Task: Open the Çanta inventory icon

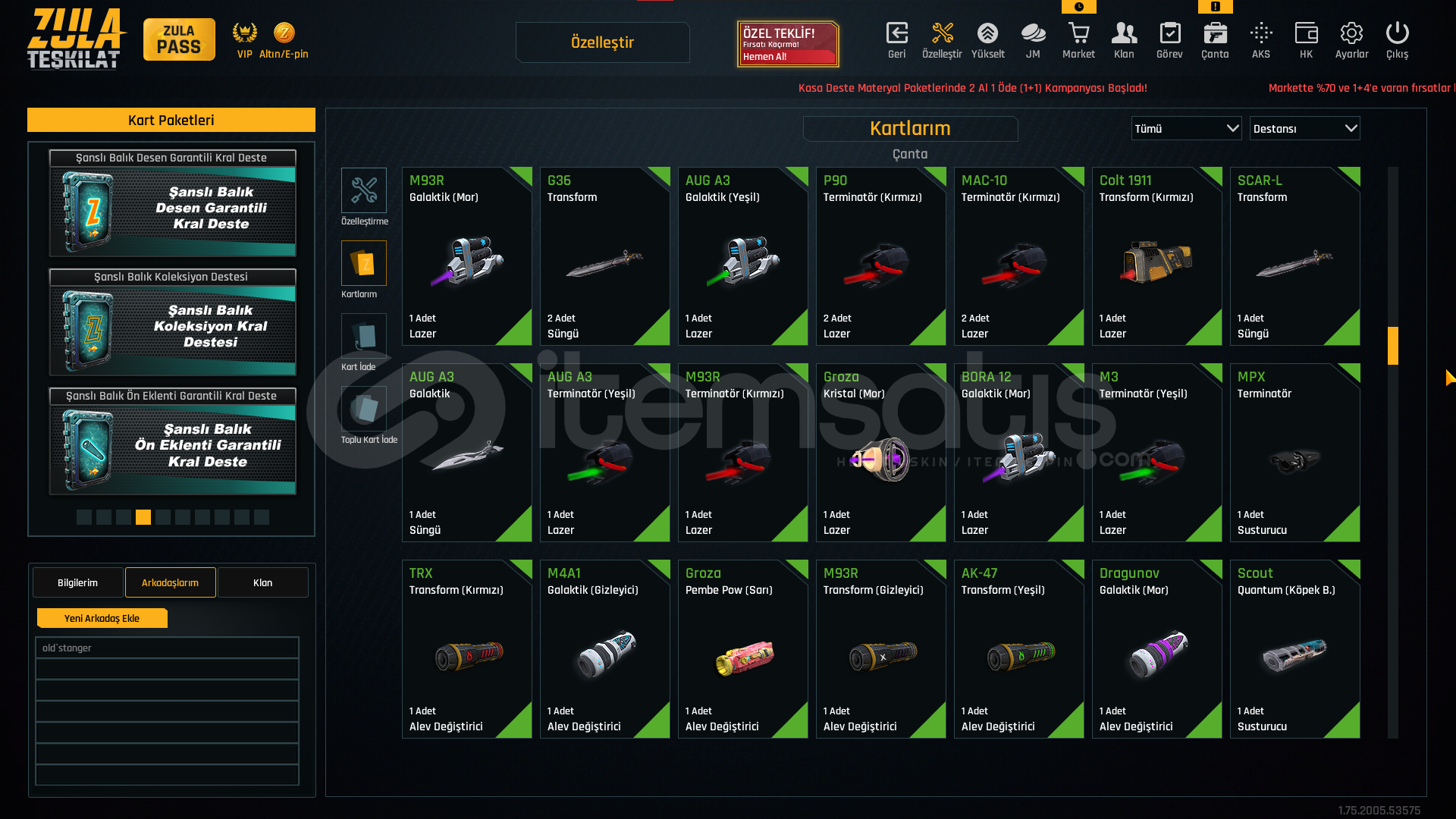Action: (x=1215, y=33)
